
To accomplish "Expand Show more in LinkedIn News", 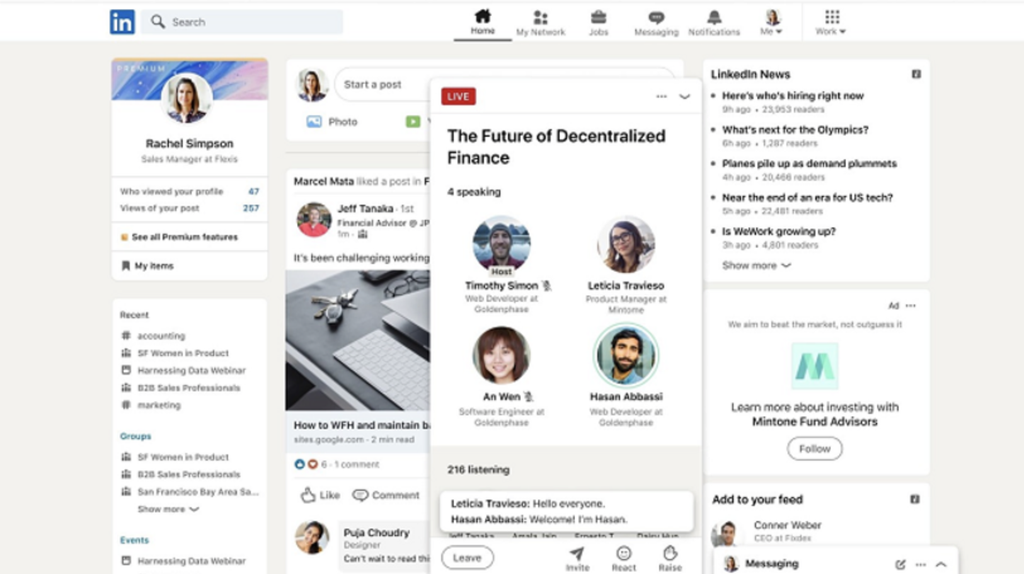I will (x=756, y=266).
